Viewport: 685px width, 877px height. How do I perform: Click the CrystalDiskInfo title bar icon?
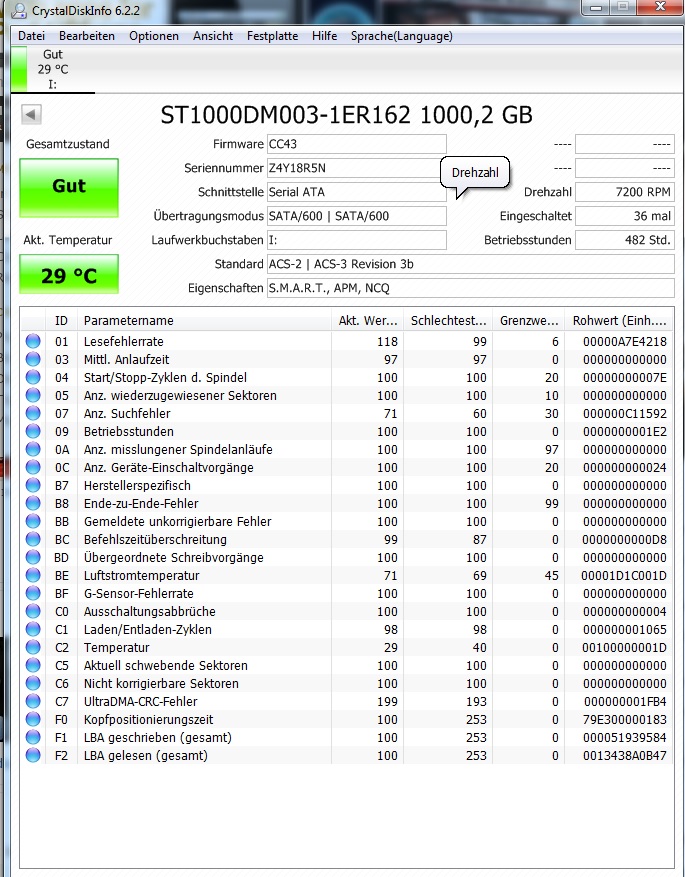point(20,10)
